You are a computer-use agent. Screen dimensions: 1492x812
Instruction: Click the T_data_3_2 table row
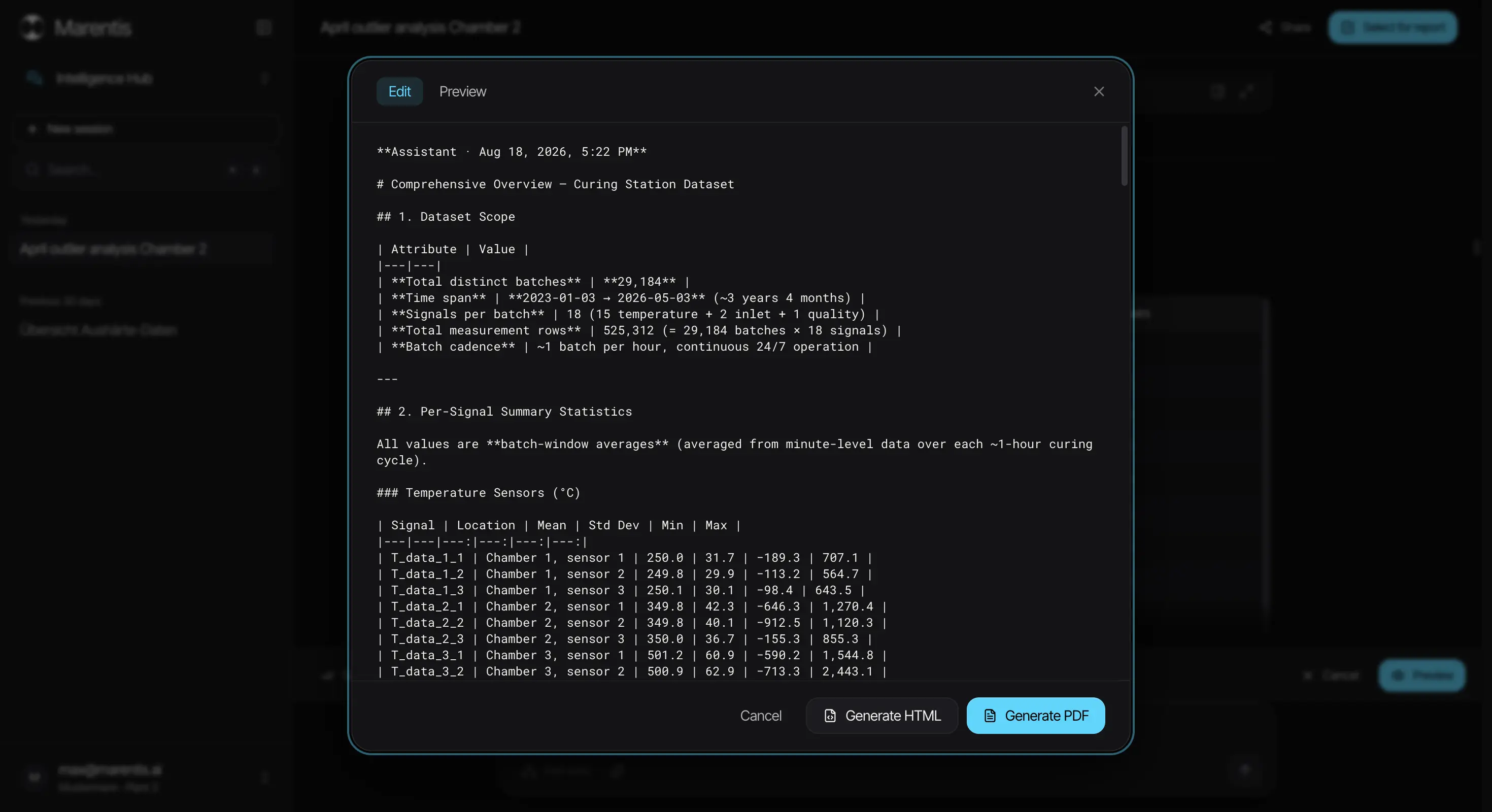[632, 671]
